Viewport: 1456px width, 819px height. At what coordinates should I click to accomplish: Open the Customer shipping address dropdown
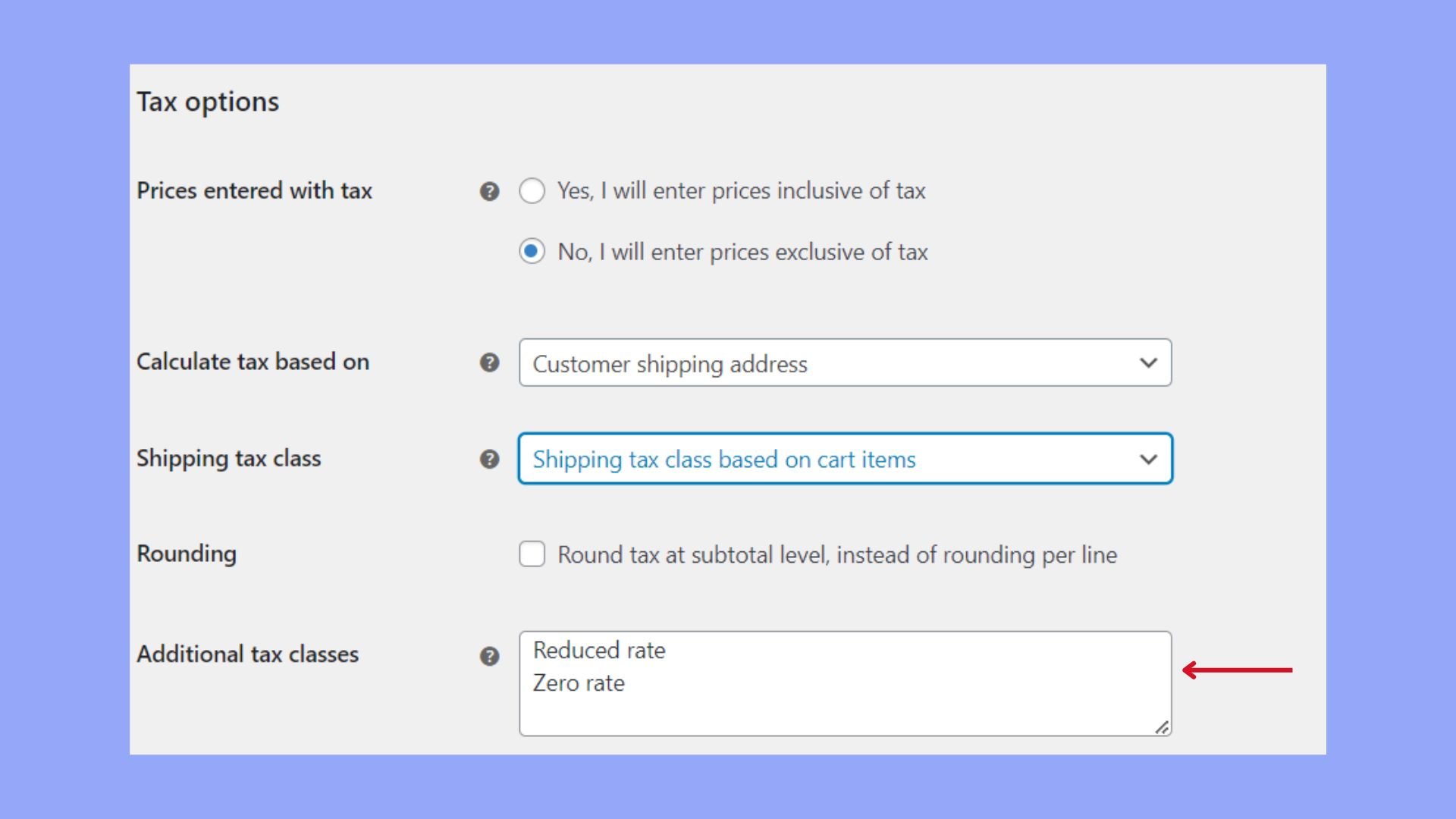point(844,362)
